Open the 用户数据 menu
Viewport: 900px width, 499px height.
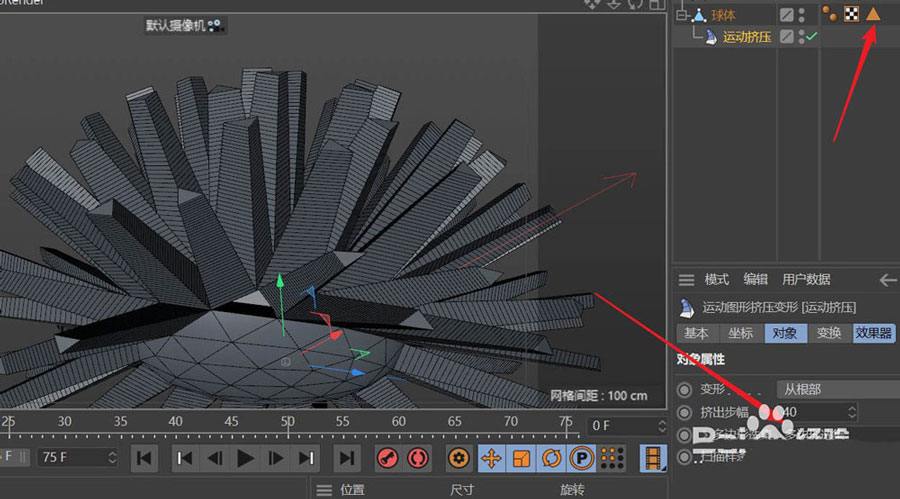[x=806, y=280]
